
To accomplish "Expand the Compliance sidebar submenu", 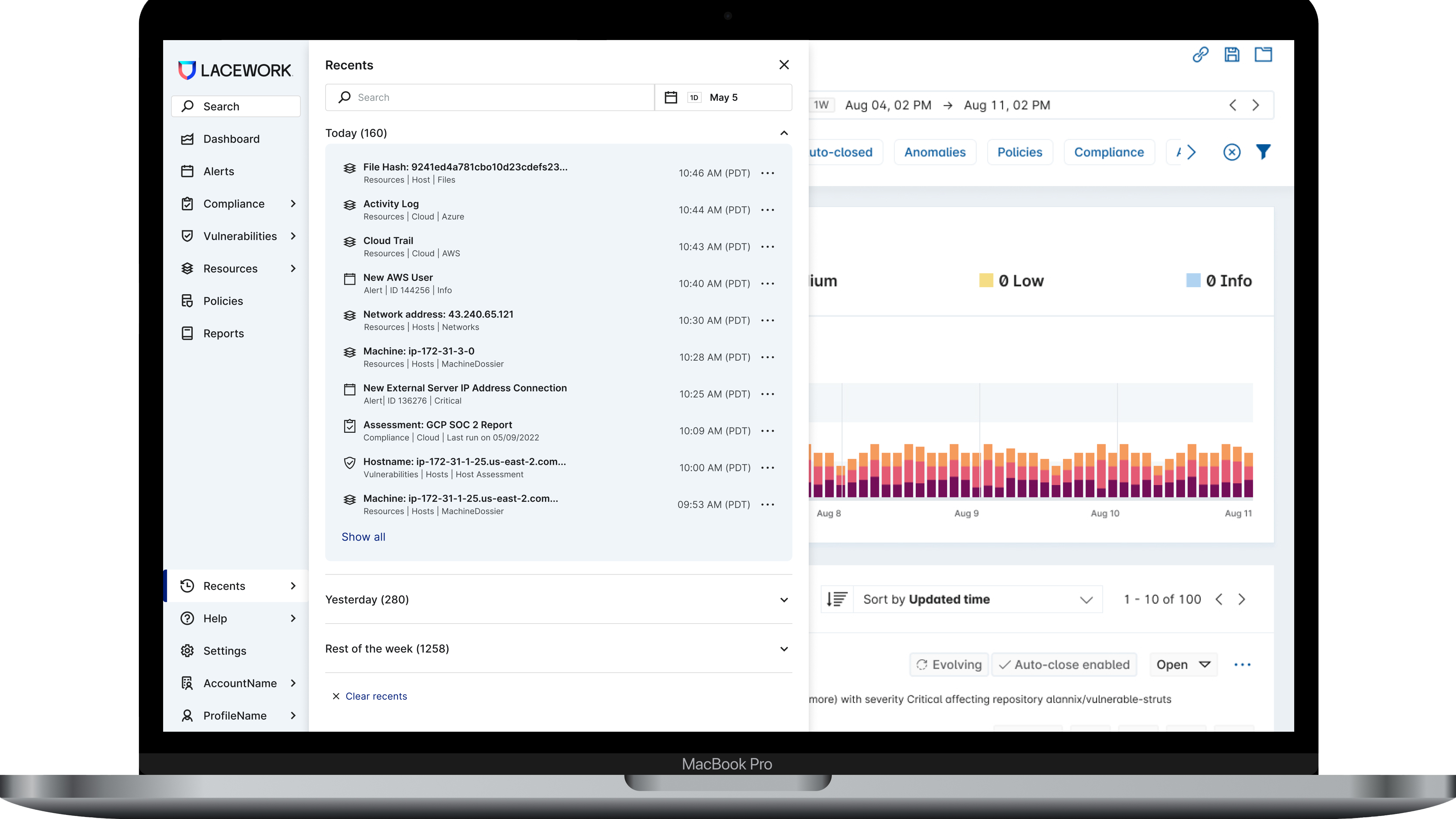I will click(x=293, y=204).
